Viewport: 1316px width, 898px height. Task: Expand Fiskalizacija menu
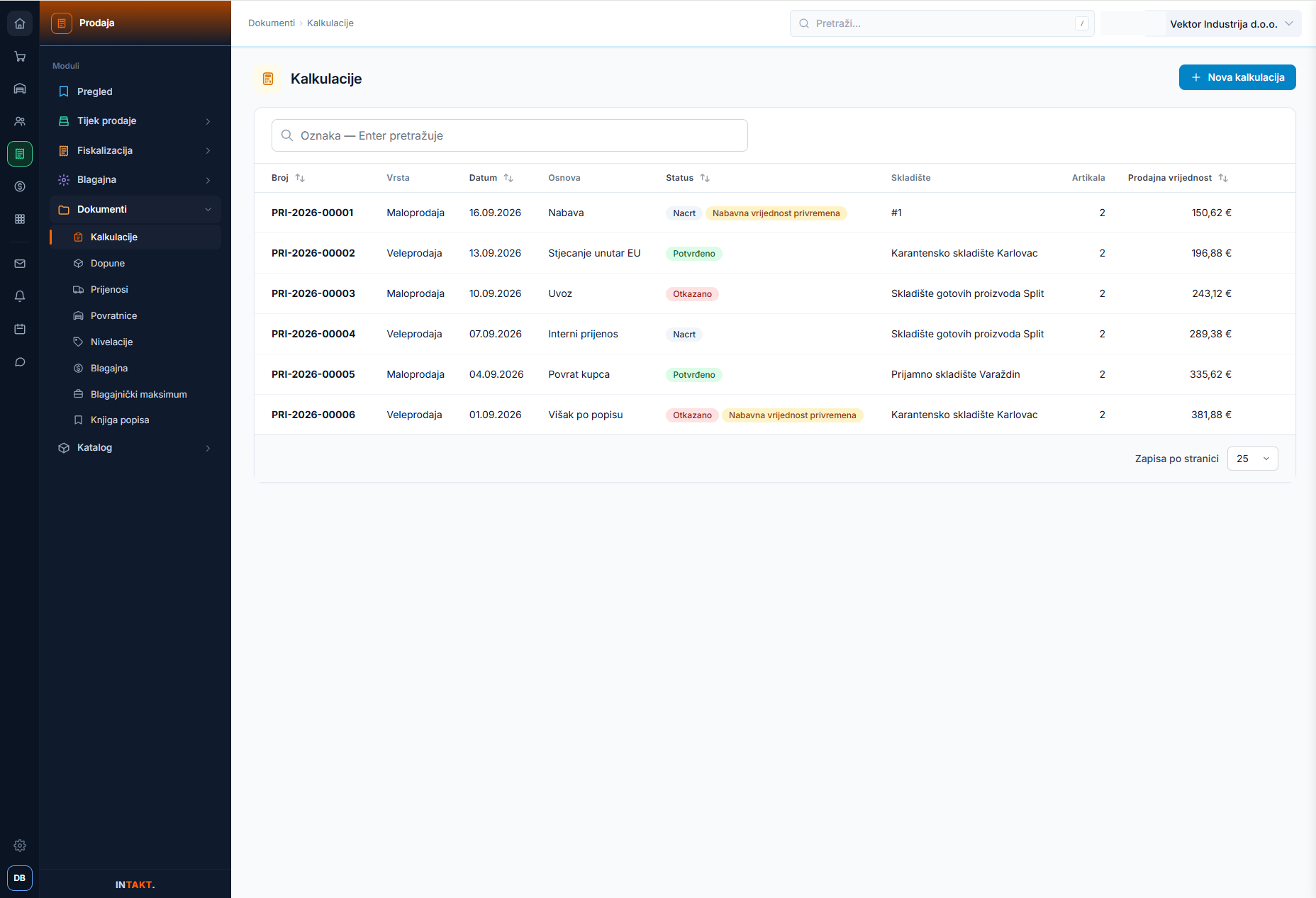pos(135,150)
